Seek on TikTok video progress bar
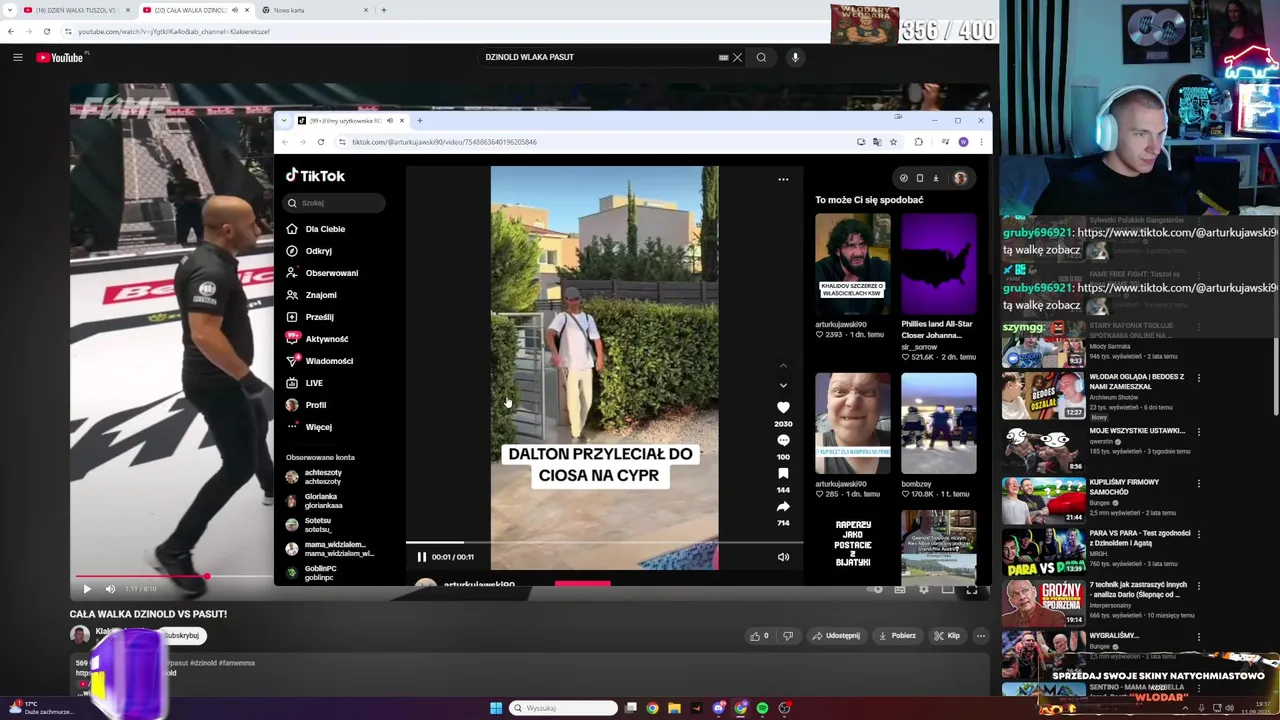1280x720 pixels. [x=604, y=544]
